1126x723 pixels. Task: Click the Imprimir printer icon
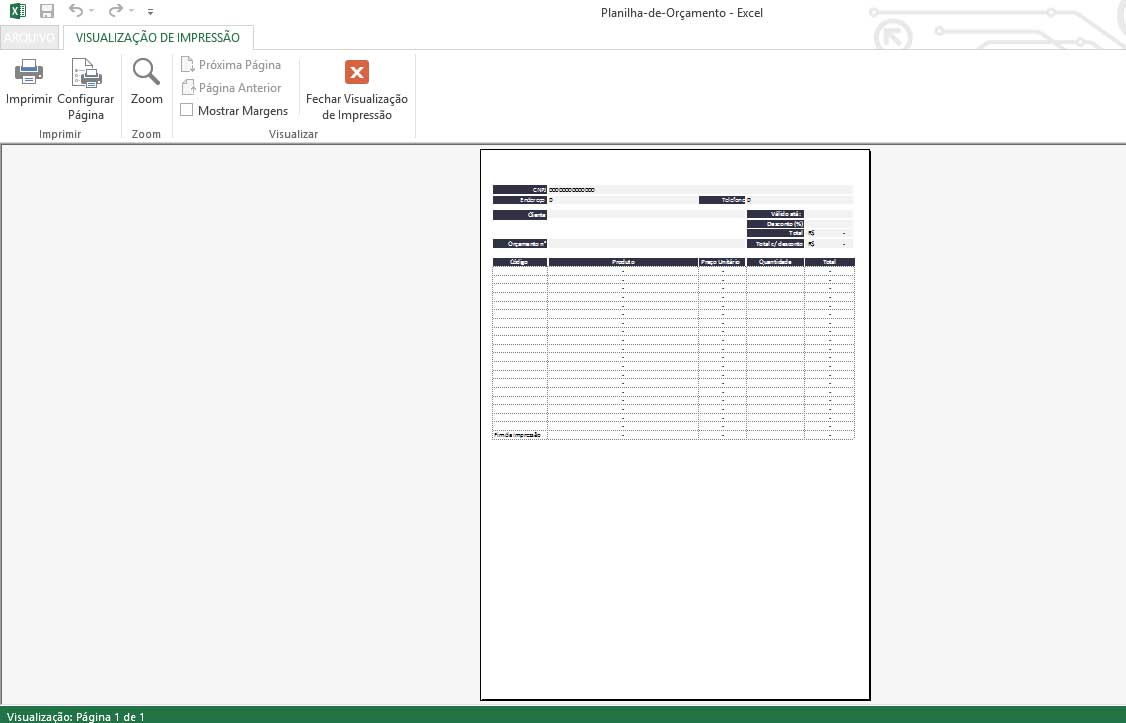28,73
